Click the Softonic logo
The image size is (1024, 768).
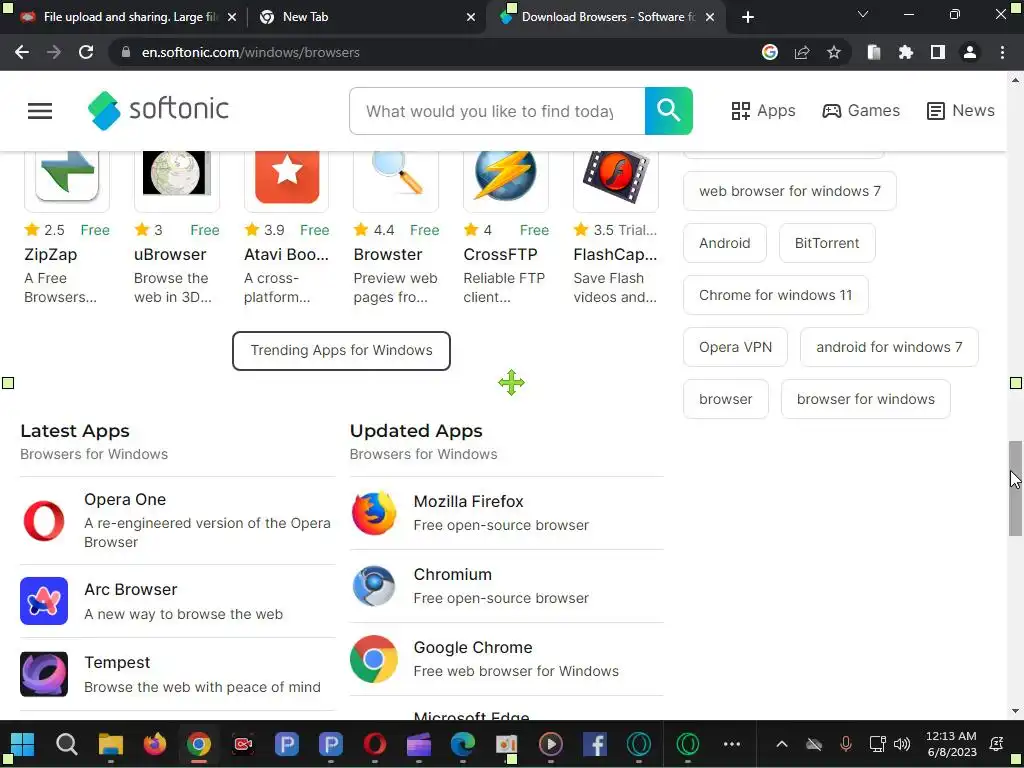click(159, 110)
